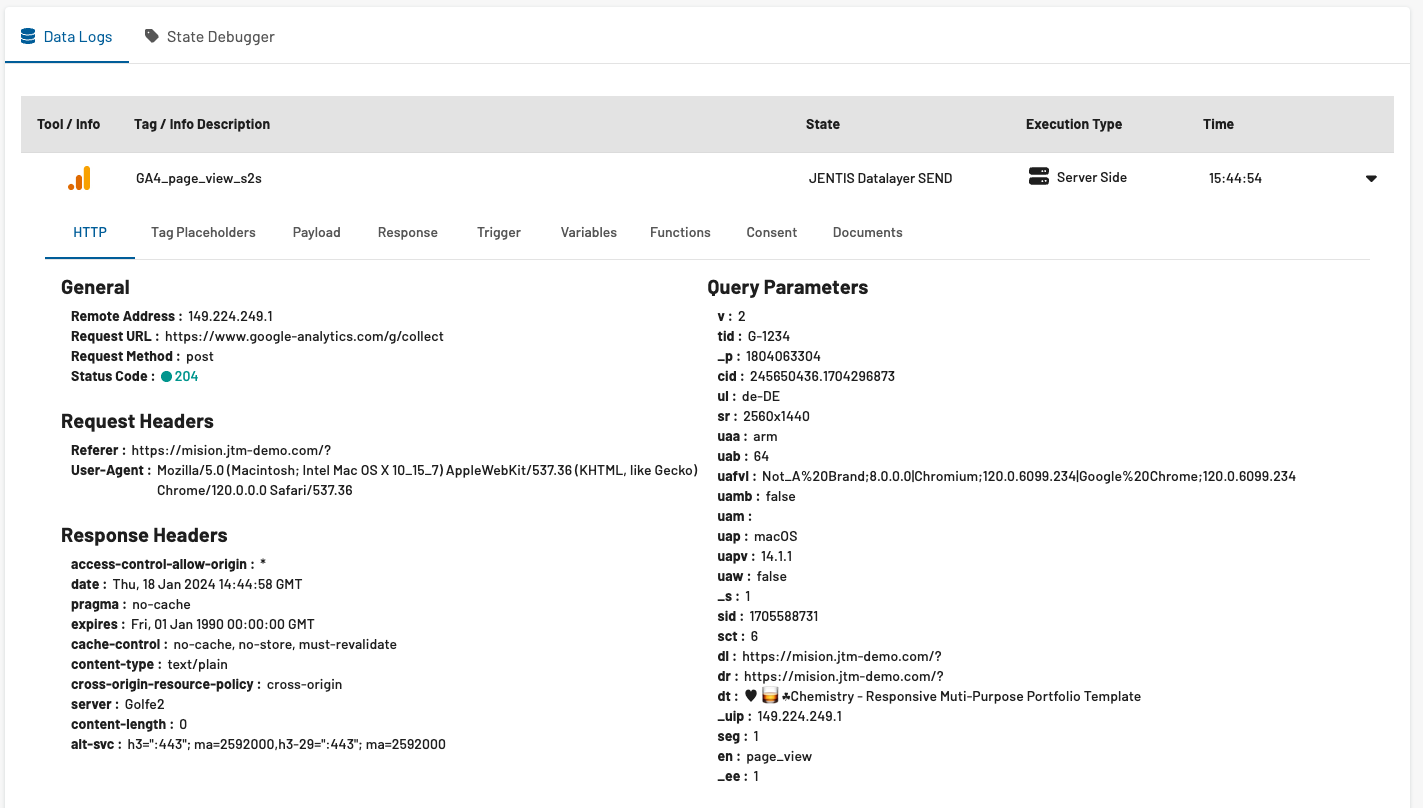Open the Trigger sub-tab

pyautogui.click(x=499, y=232)
